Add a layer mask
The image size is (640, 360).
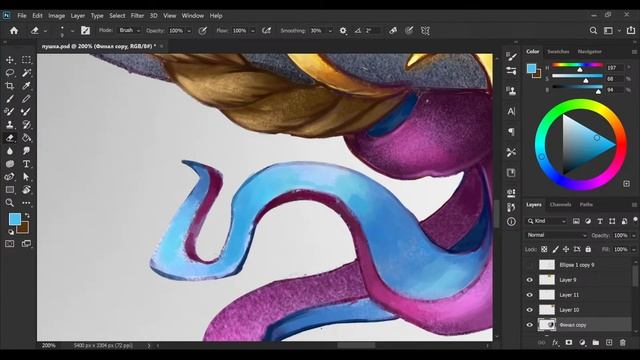[569, 343]
